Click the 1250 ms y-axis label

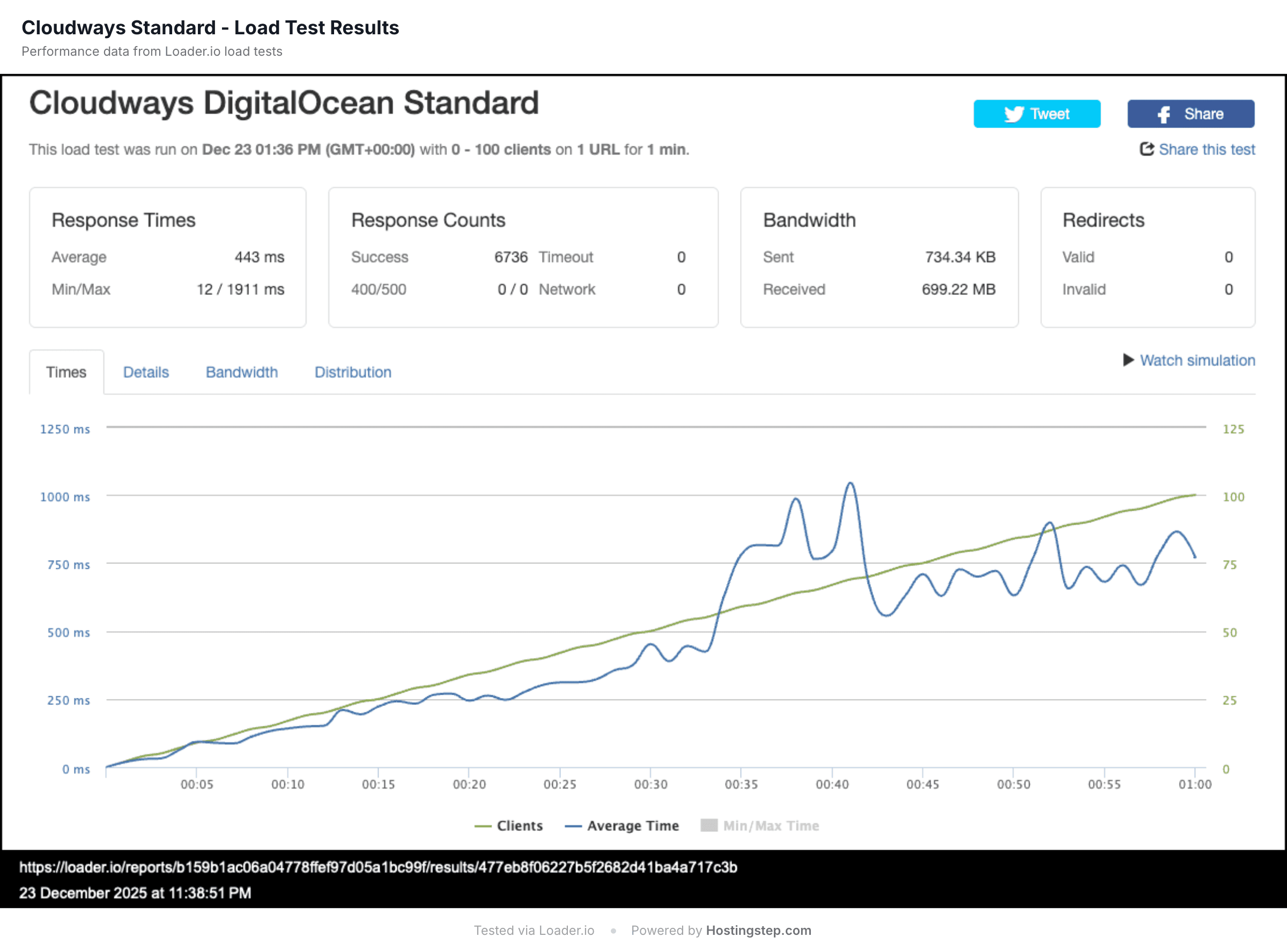tap(64, 429)
